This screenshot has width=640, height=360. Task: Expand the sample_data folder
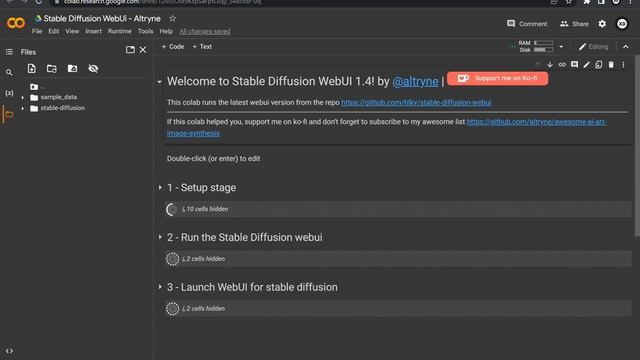23,98
